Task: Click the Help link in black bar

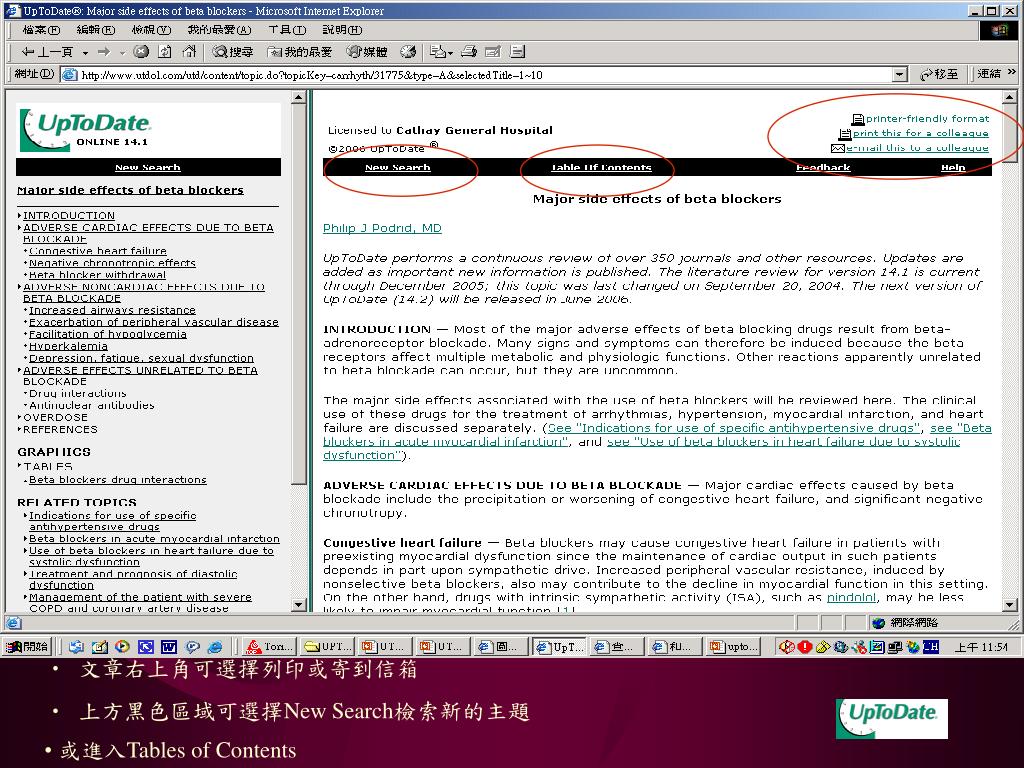Action: click(953, 168)
